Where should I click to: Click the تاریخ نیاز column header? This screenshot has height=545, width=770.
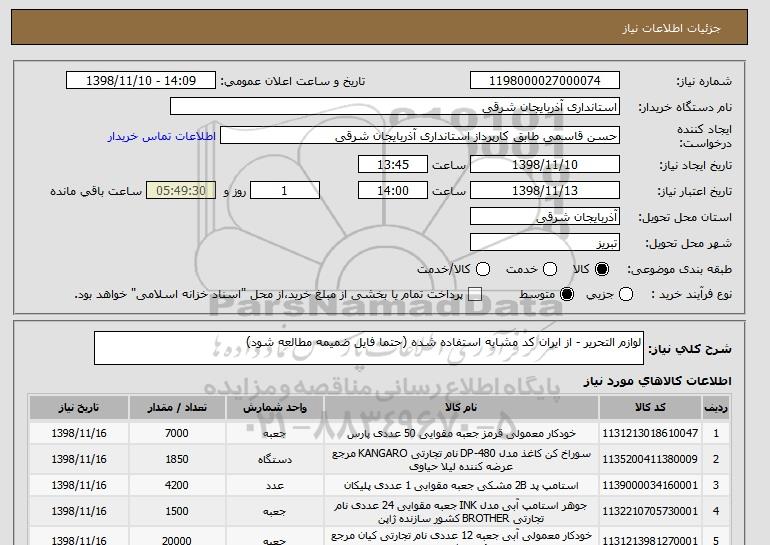(x=79, y=408)
